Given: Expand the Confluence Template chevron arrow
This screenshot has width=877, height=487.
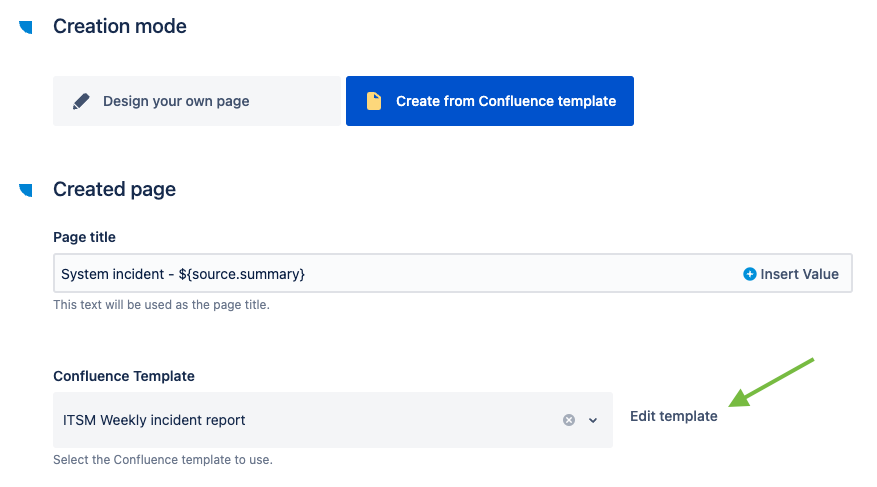Looking at the screenshot, I should (593, 420).
